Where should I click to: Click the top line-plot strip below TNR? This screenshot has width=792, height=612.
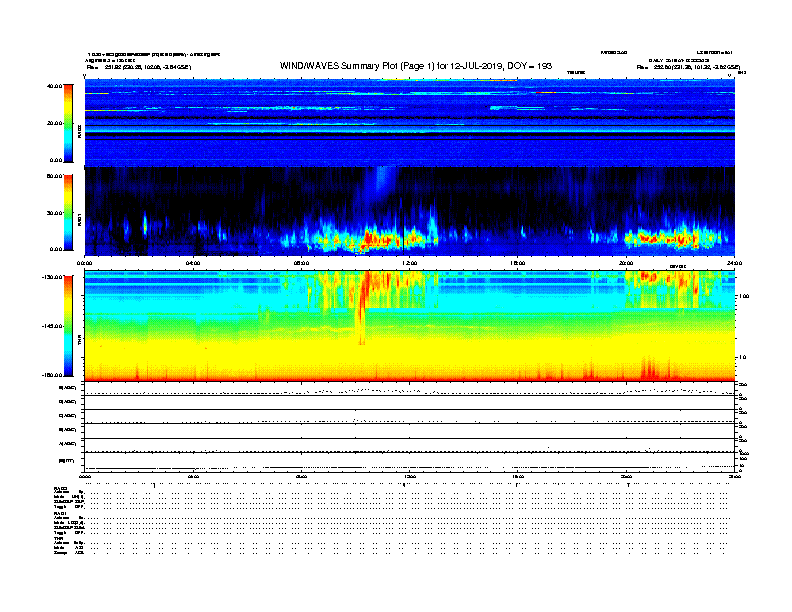click(x=410, y=388)
